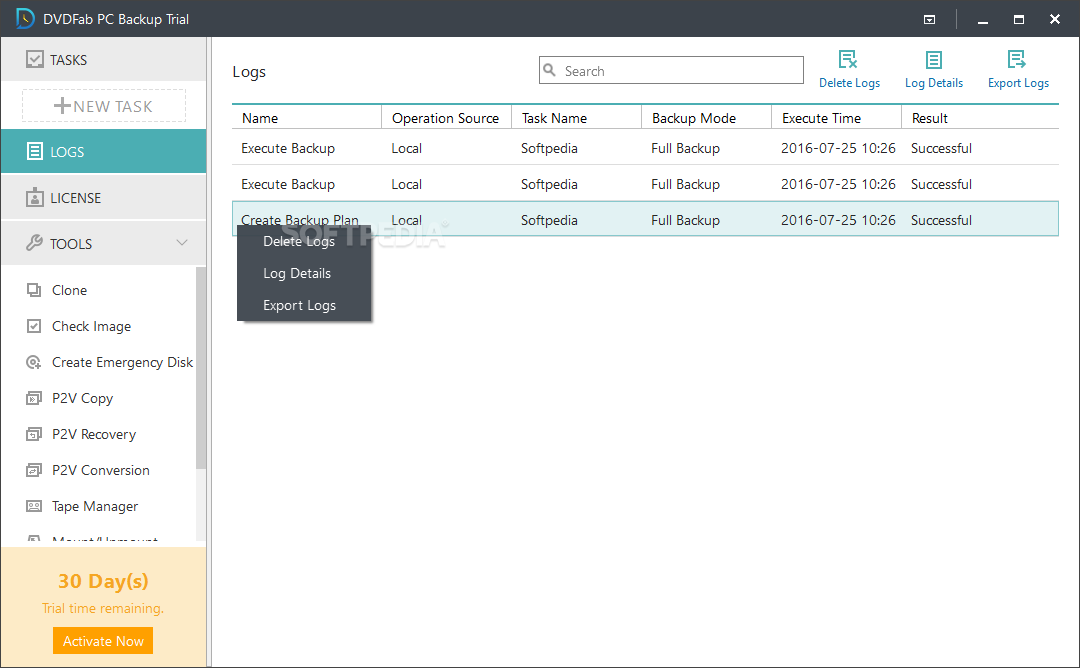Click the 30 Day(s) trial text
Viewport: 1080px width, 668px height.
click(x=103, y=581)
